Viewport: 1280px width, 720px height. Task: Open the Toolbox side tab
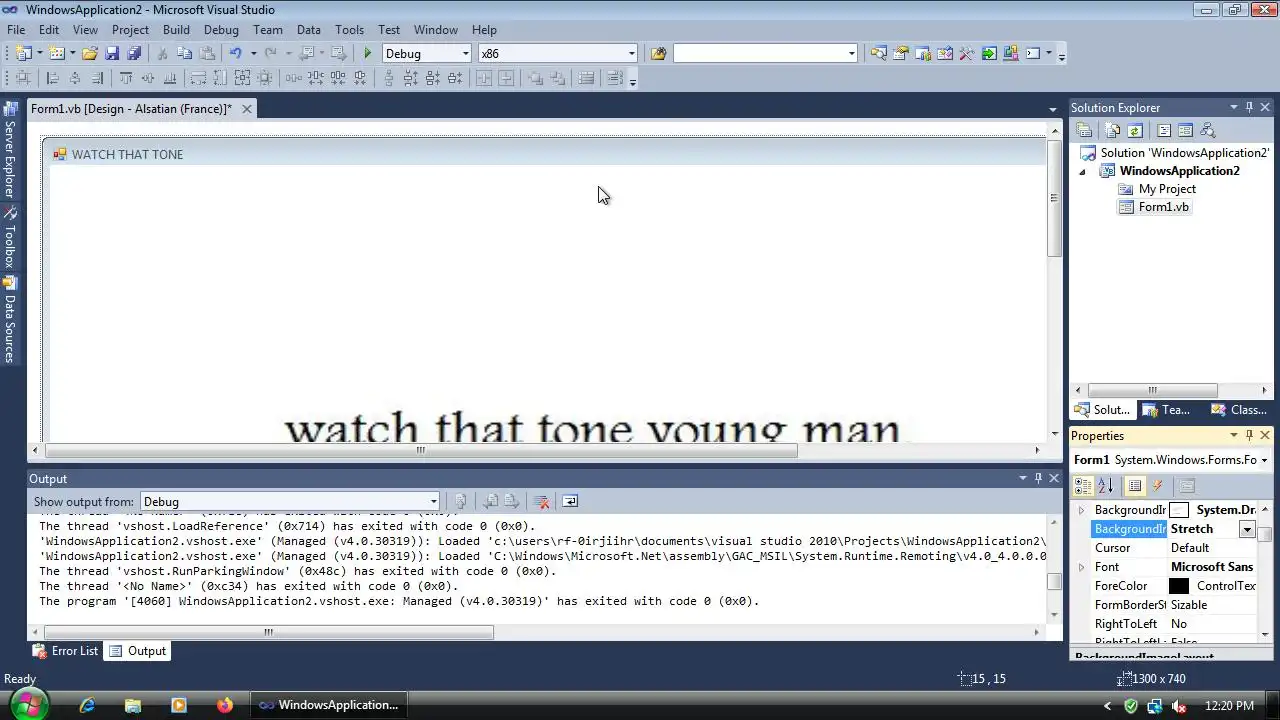pos(9,239)
